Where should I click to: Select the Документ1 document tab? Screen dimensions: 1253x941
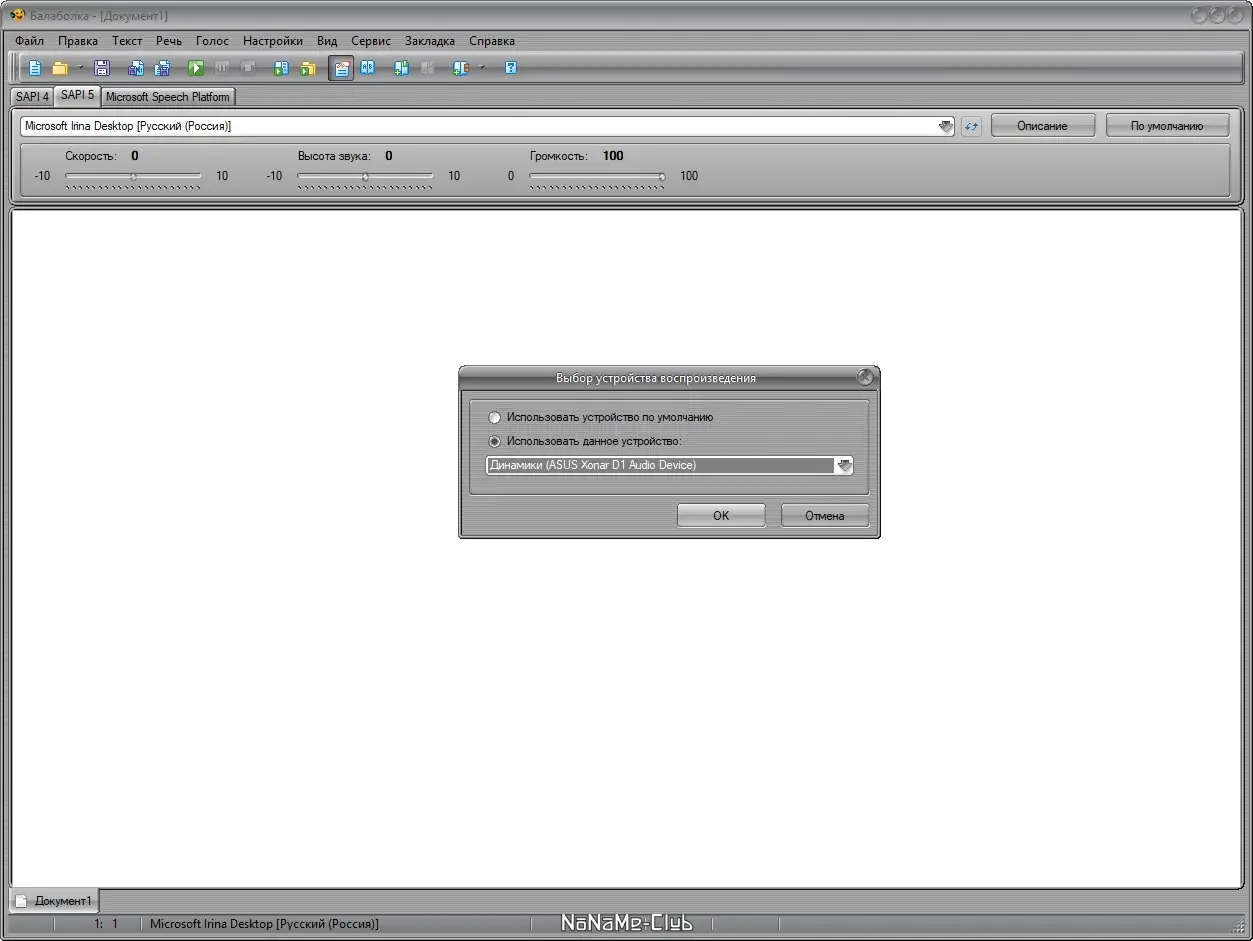[x=55, y=901]
